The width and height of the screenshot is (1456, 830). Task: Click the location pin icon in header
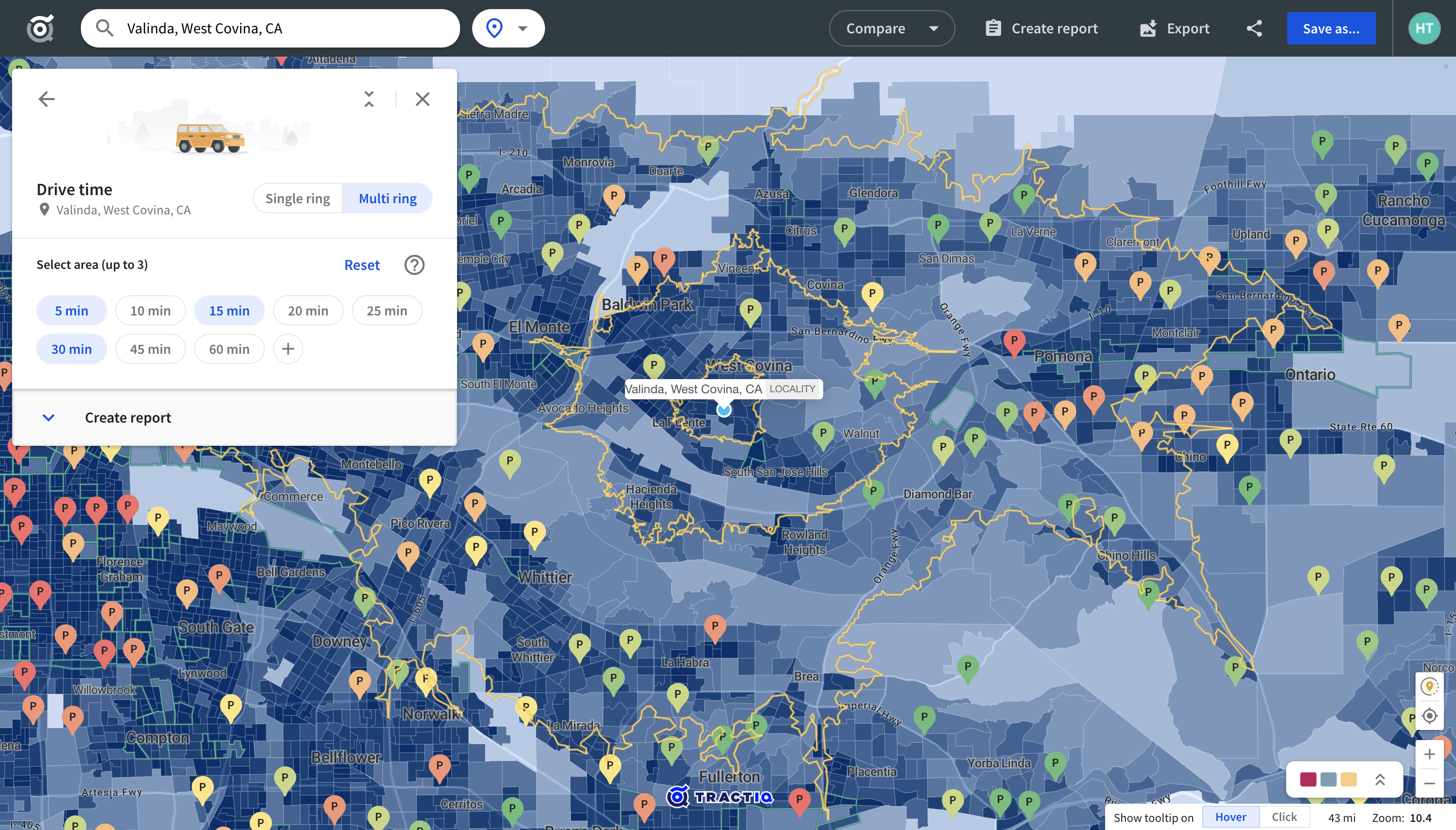pyautogui.click(x=494, y=28)
